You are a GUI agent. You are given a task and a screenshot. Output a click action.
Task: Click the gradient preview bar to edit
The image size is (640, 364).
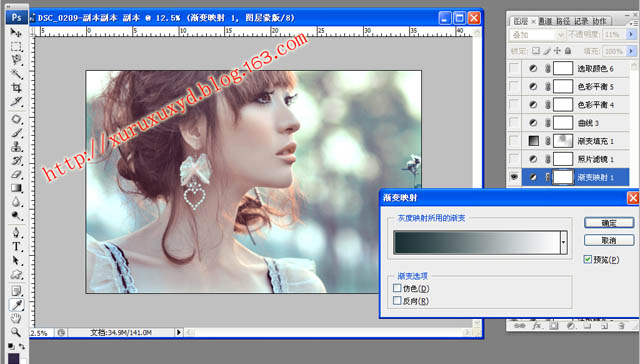coord(477,242)
